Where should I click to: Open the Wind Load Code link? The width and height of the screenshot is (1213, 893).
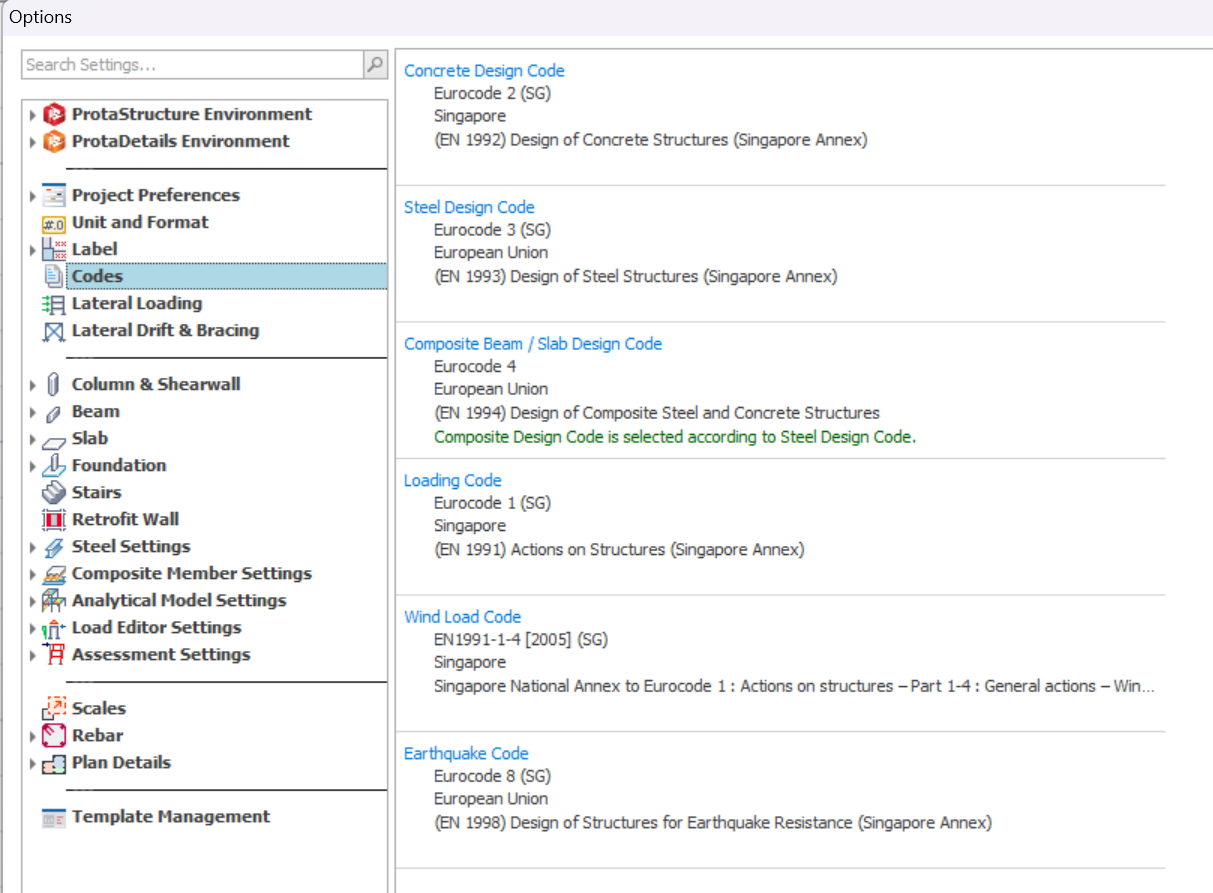pyautogui.click(x=462, y=617)
